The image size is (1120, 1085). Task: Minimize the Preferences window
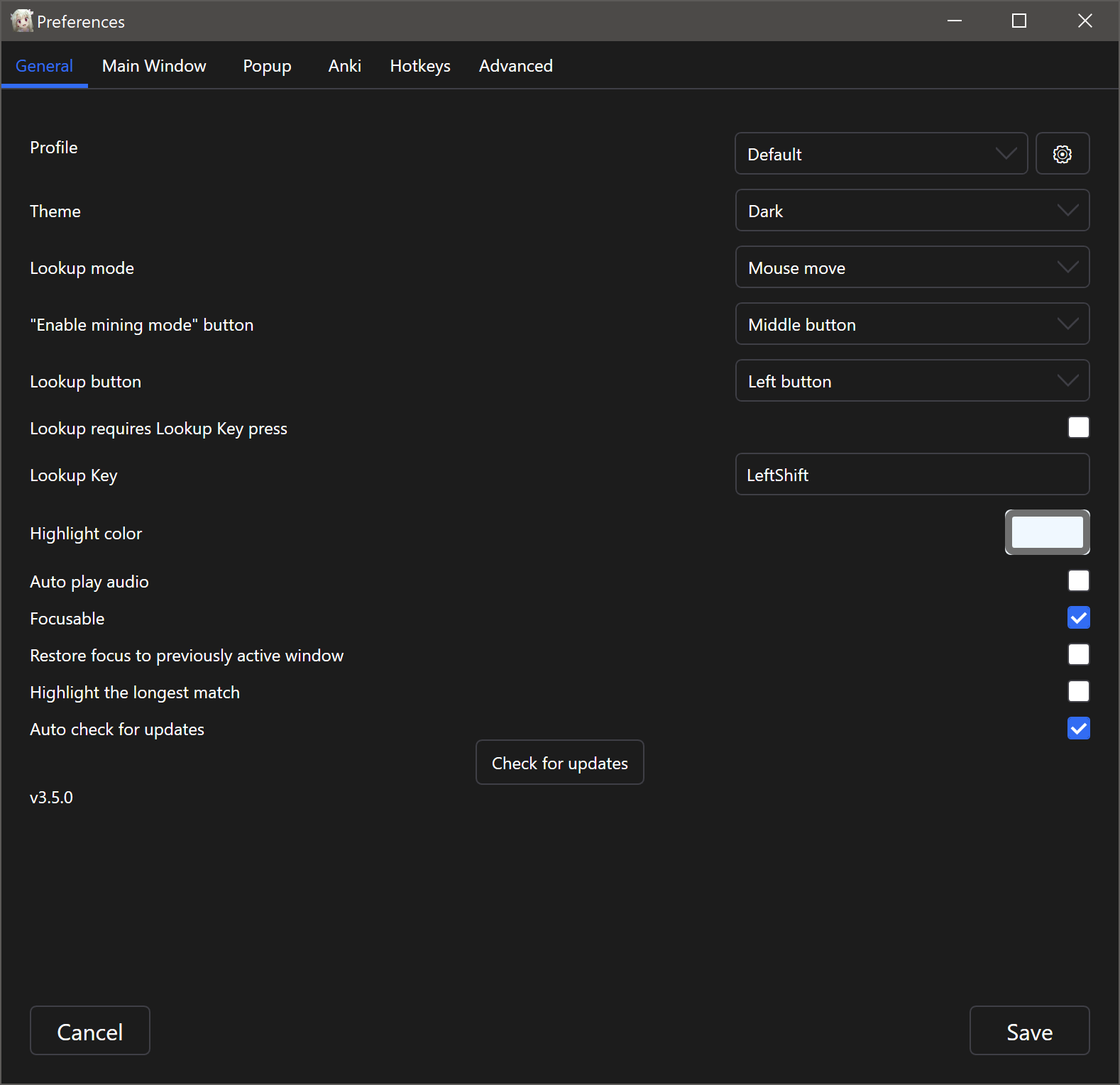click(x=955, y=21)
